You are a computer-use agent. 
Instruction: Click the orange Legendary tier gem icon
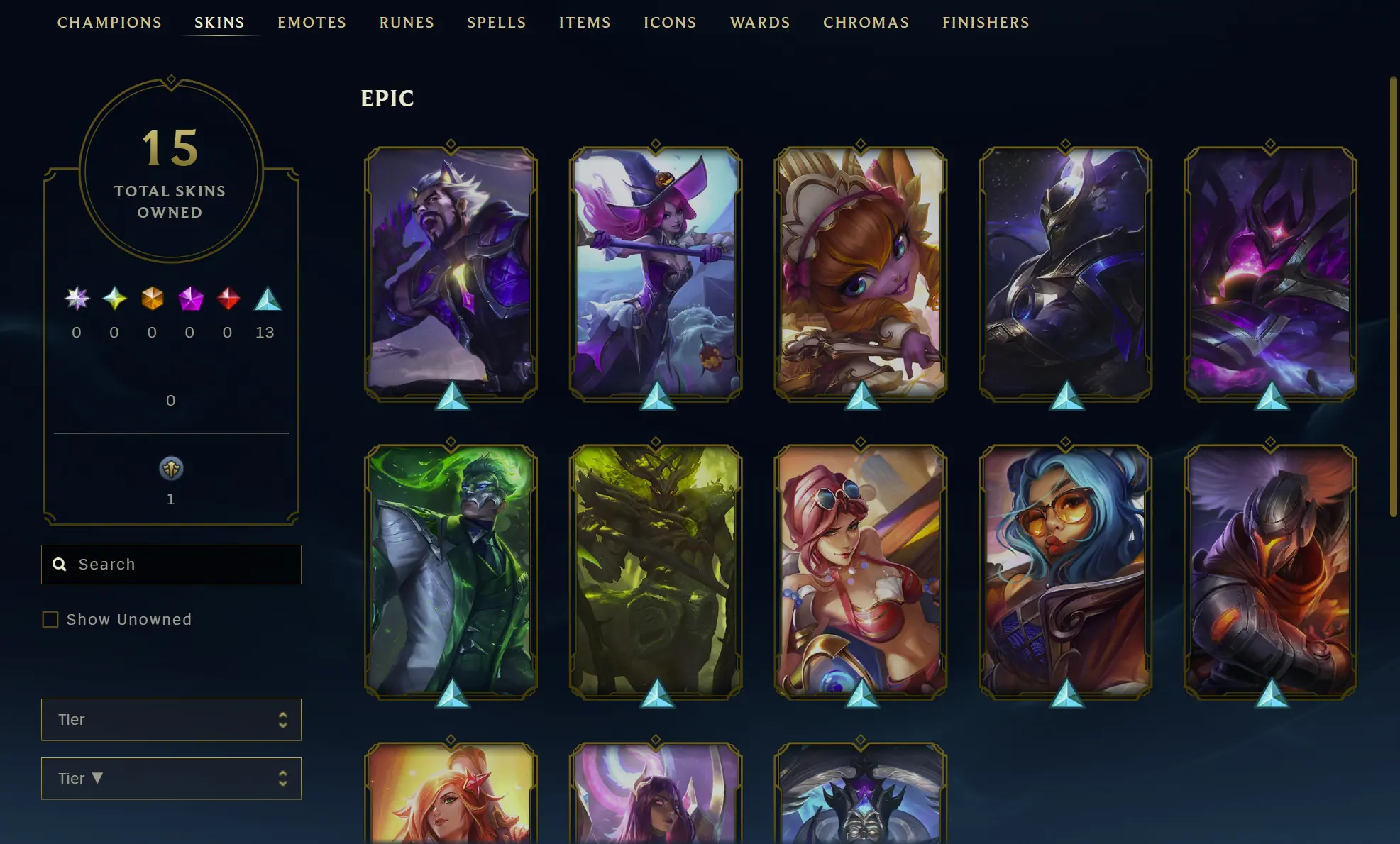tap(152, 299)
